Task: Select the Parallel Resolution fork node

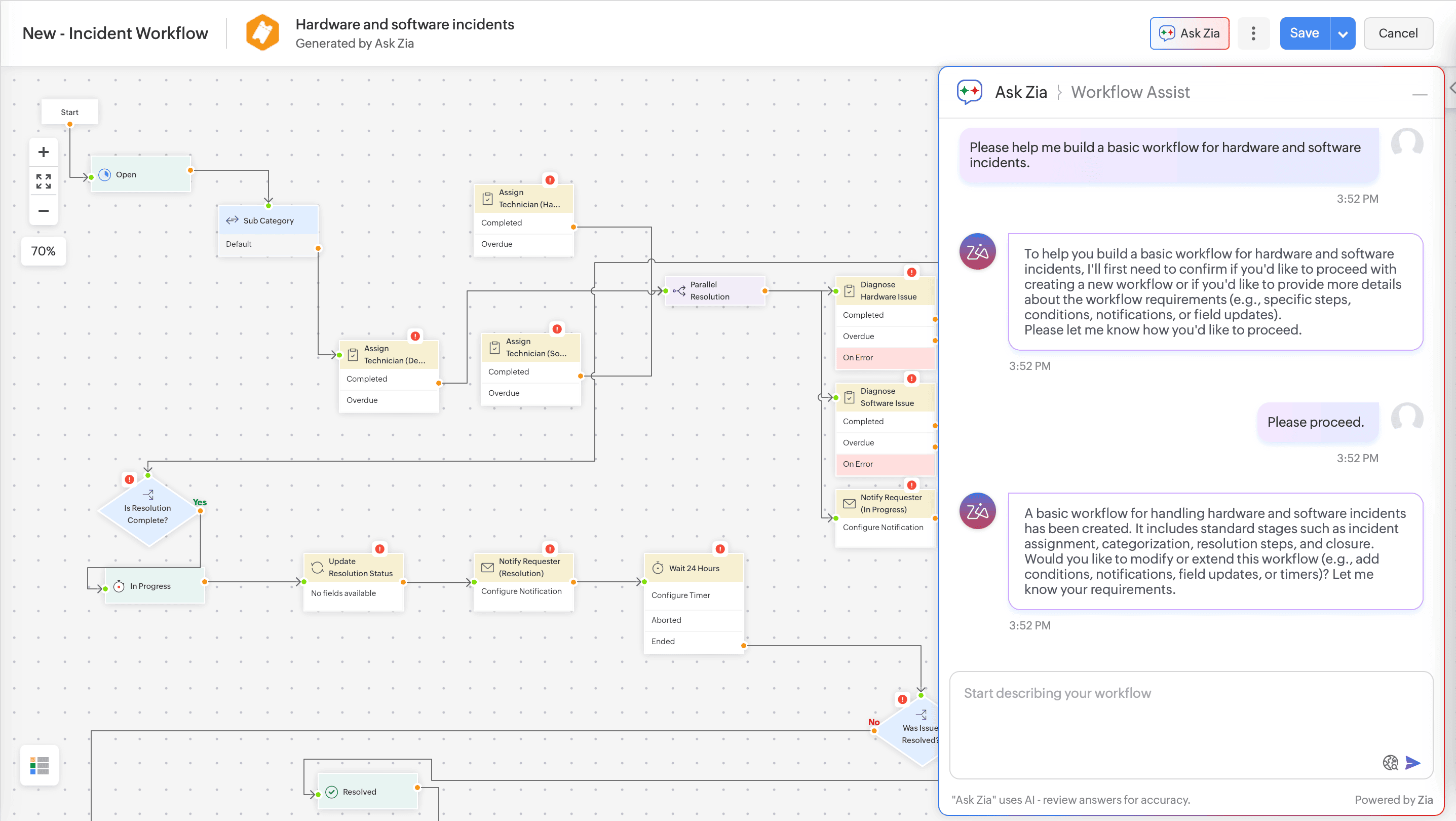Action: click(715, 290)
